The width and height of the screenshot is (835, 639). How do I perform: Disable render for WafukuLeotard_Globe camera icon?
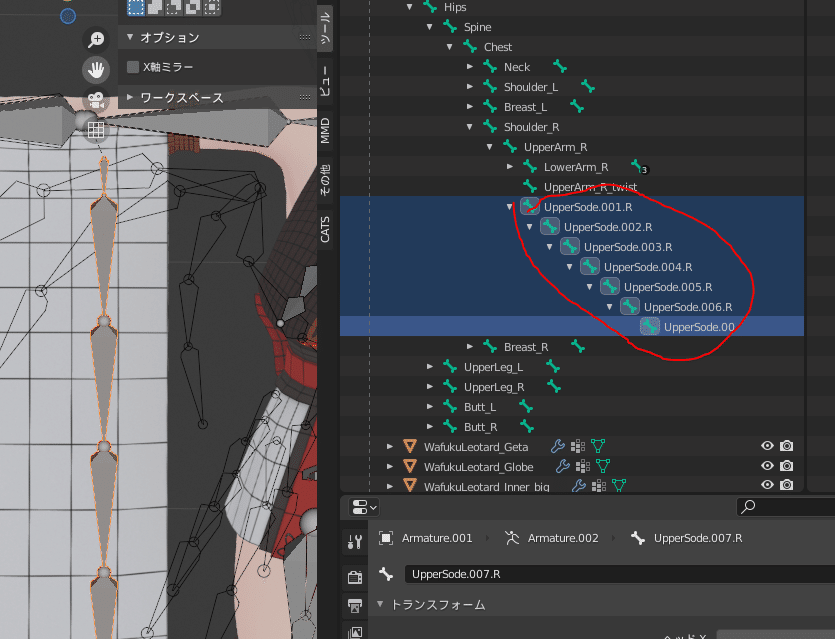[787, 465]
